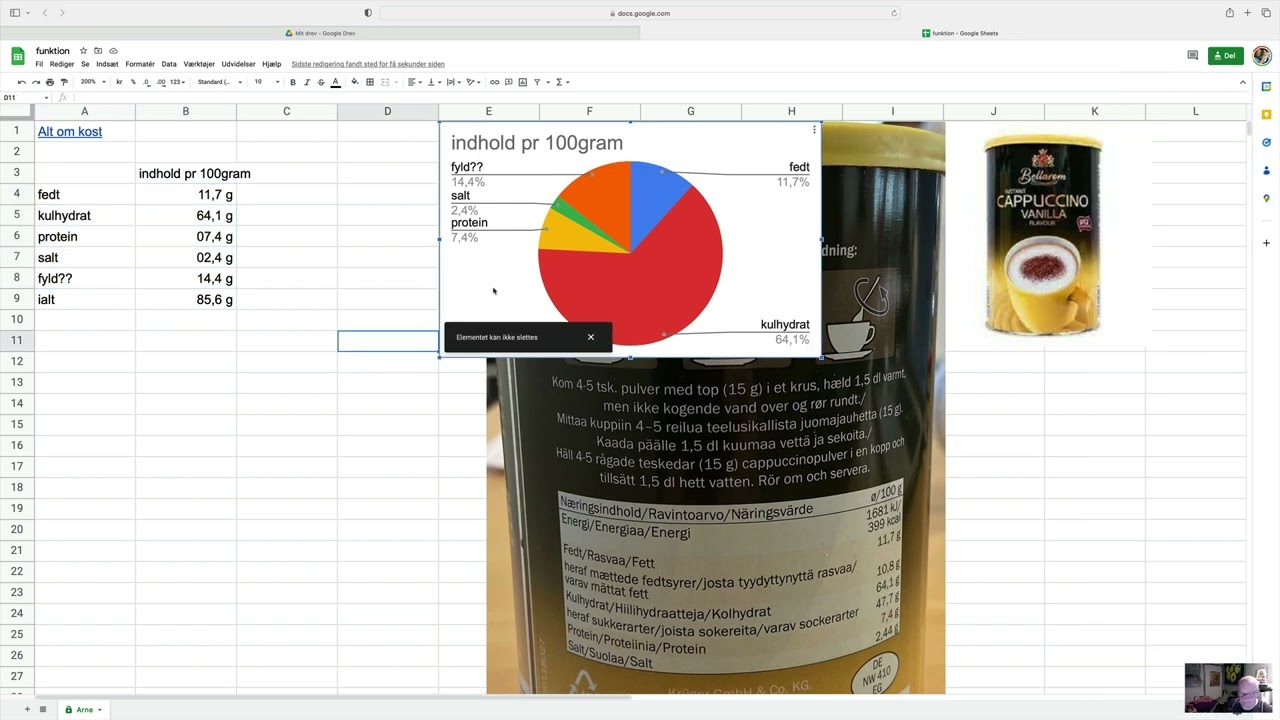
Task: Insert a chart from the toolbar
Action: coord(522,82)
